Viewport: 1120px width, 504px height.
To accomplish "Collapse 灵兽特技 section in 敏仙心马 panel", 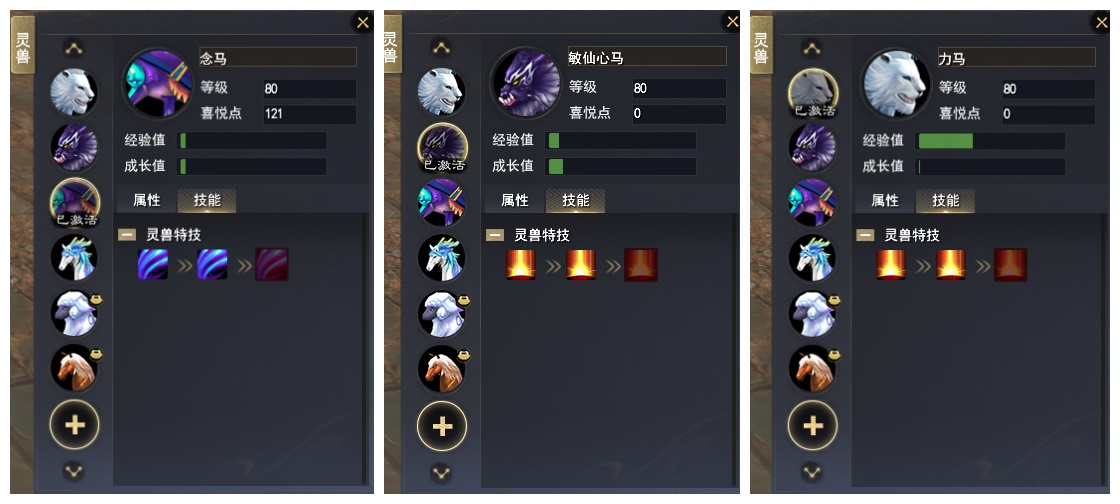I will click(x=494, y=235).
